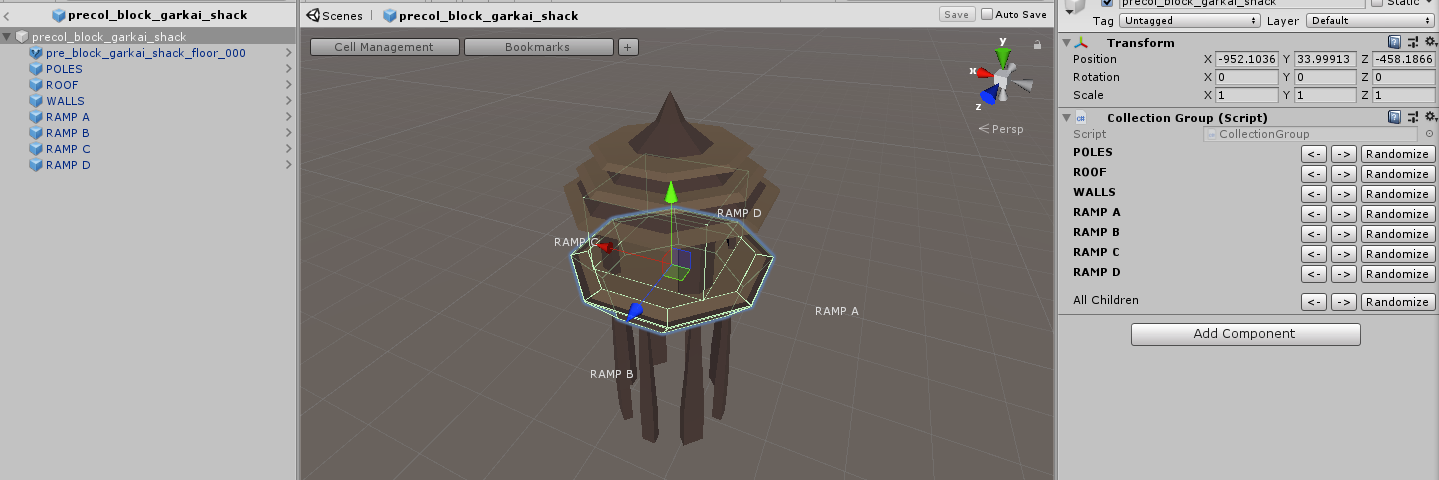Toggle the GameObject active checkbox
The width and height of the screenshot is (1439, 480).
point(1107,3)
